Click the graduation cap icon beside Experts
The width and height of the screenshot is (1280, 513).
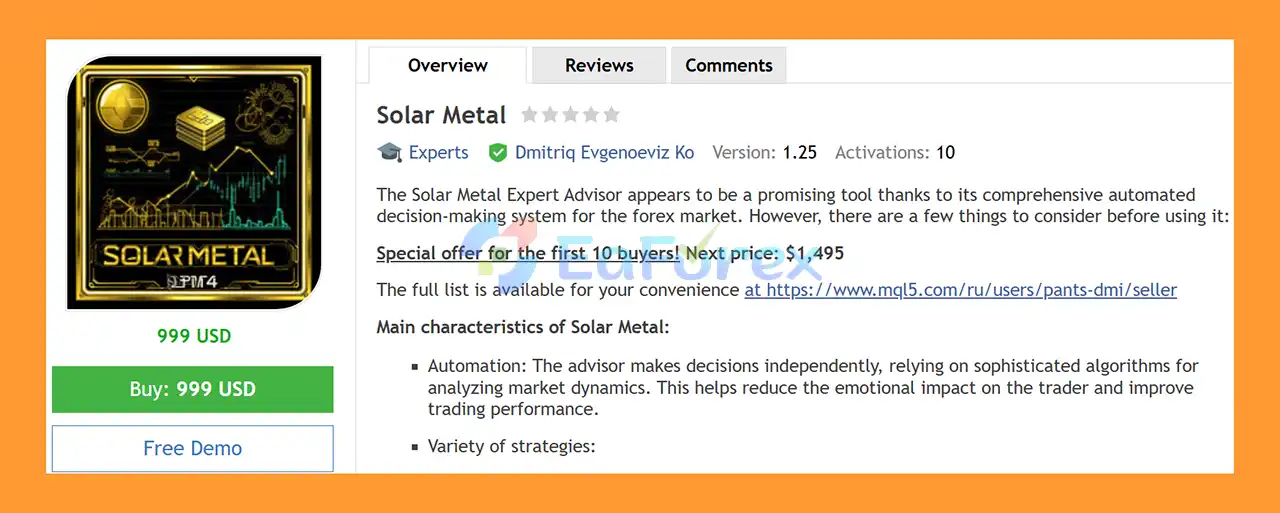coord(389,152)
